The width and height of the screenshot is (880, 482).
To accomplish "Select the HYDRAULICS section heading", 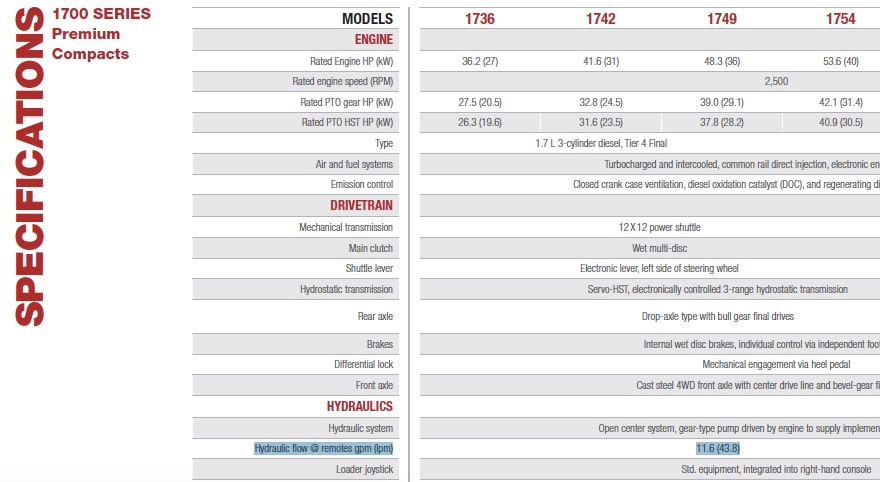I will pos(360,407).
